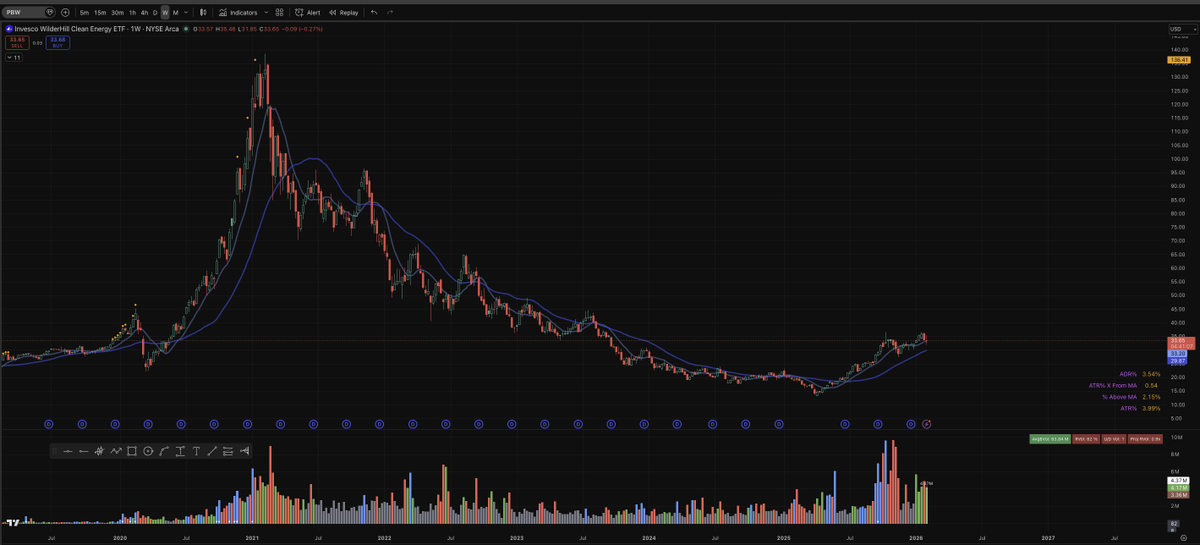Click the SELL 33.65 button
Viewport: 1200px width, 545px height.
tap(17, 42)
